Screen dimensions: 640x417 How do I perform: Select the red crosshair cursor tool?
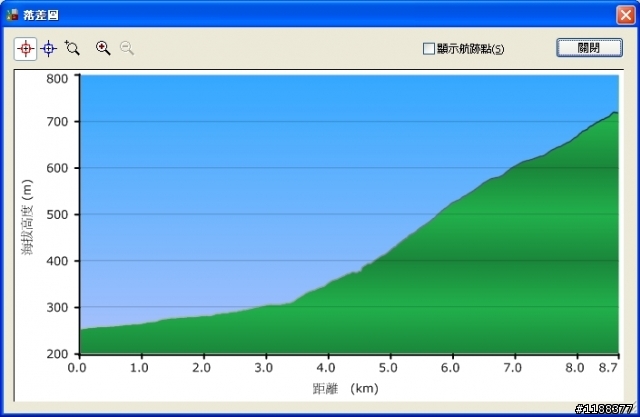point(25,49)
